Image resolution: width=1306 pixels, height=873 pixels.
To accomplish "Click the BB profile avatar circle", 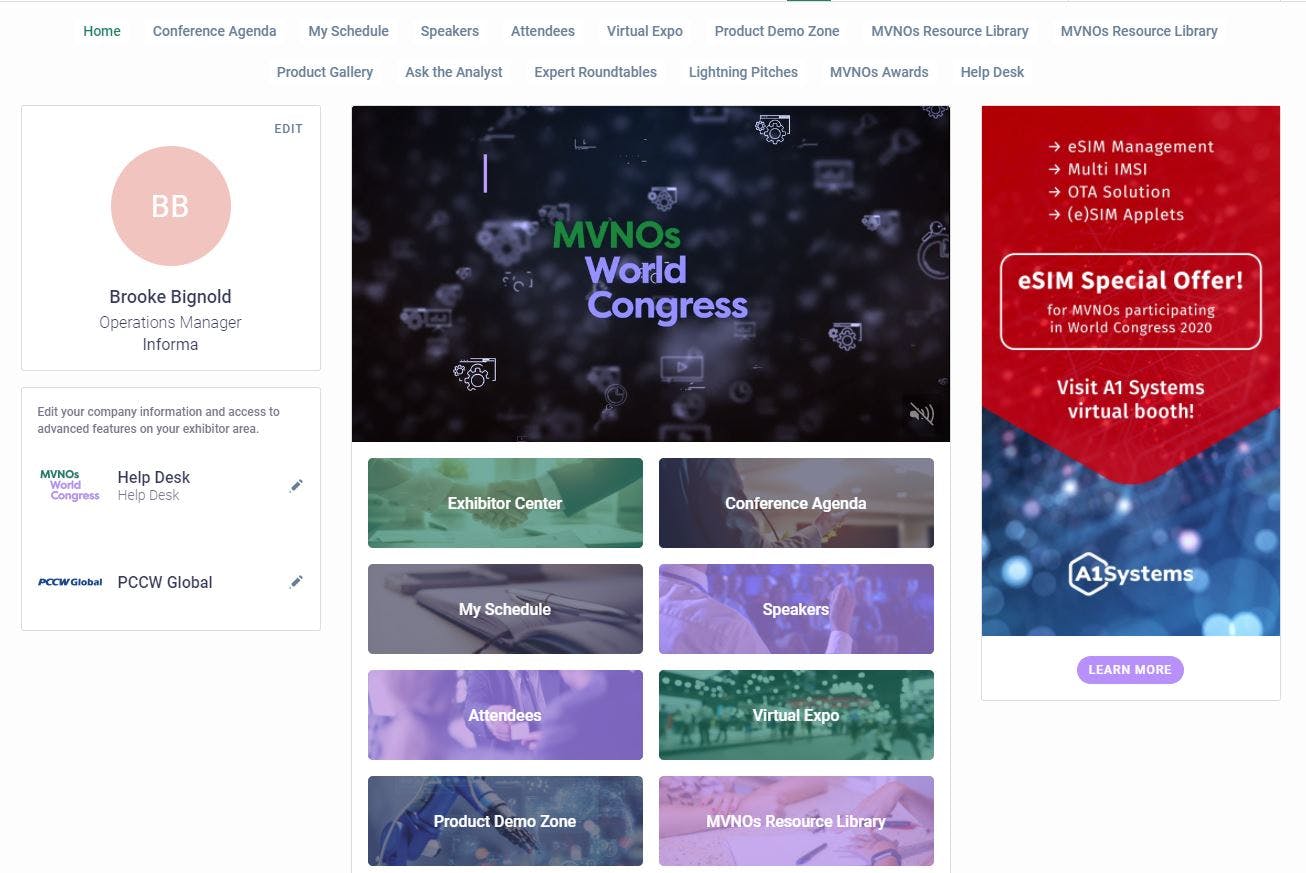I will click(x=171, y=206).
